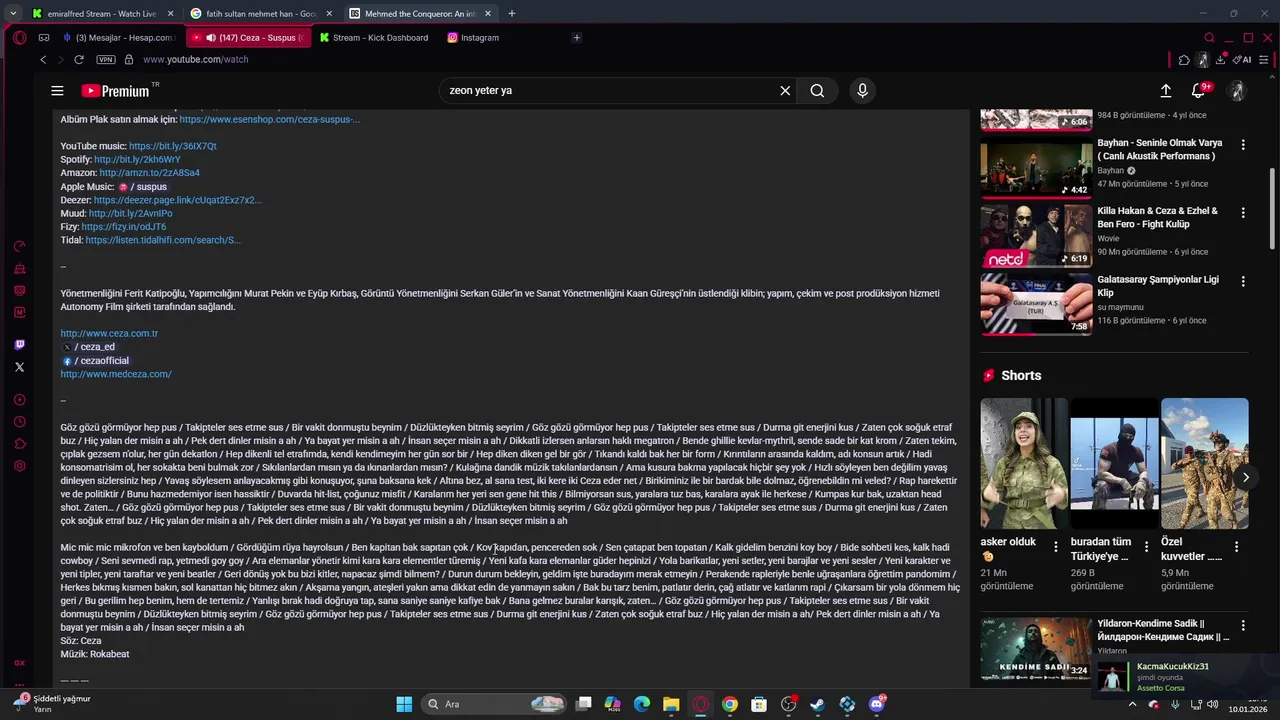Launch Steam from the taskbar
This screenshot has height=720, width=1280.
[x=817, y=704]
